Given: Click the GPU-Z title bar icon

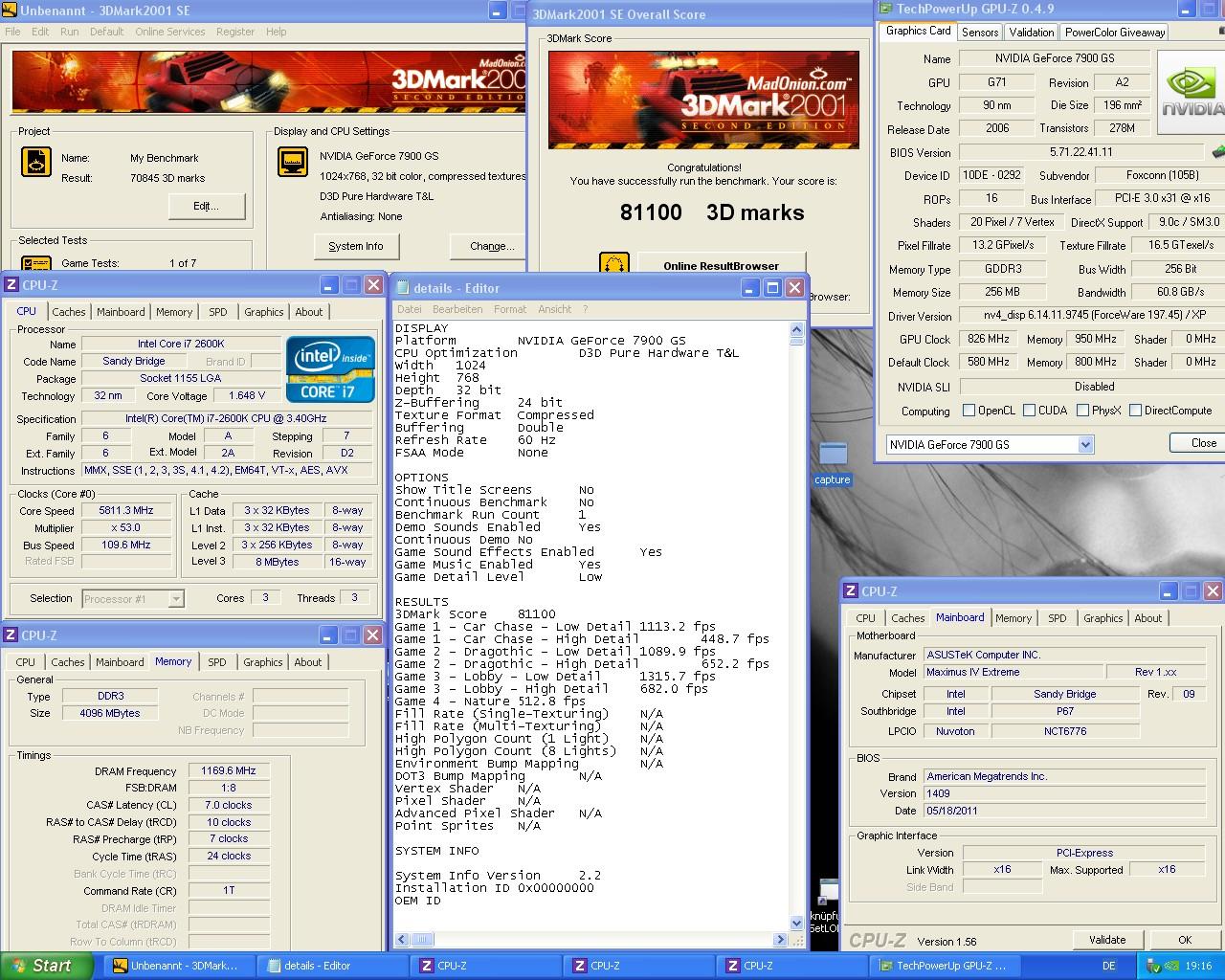Looking at the screenshot, I should click(885, 9).
